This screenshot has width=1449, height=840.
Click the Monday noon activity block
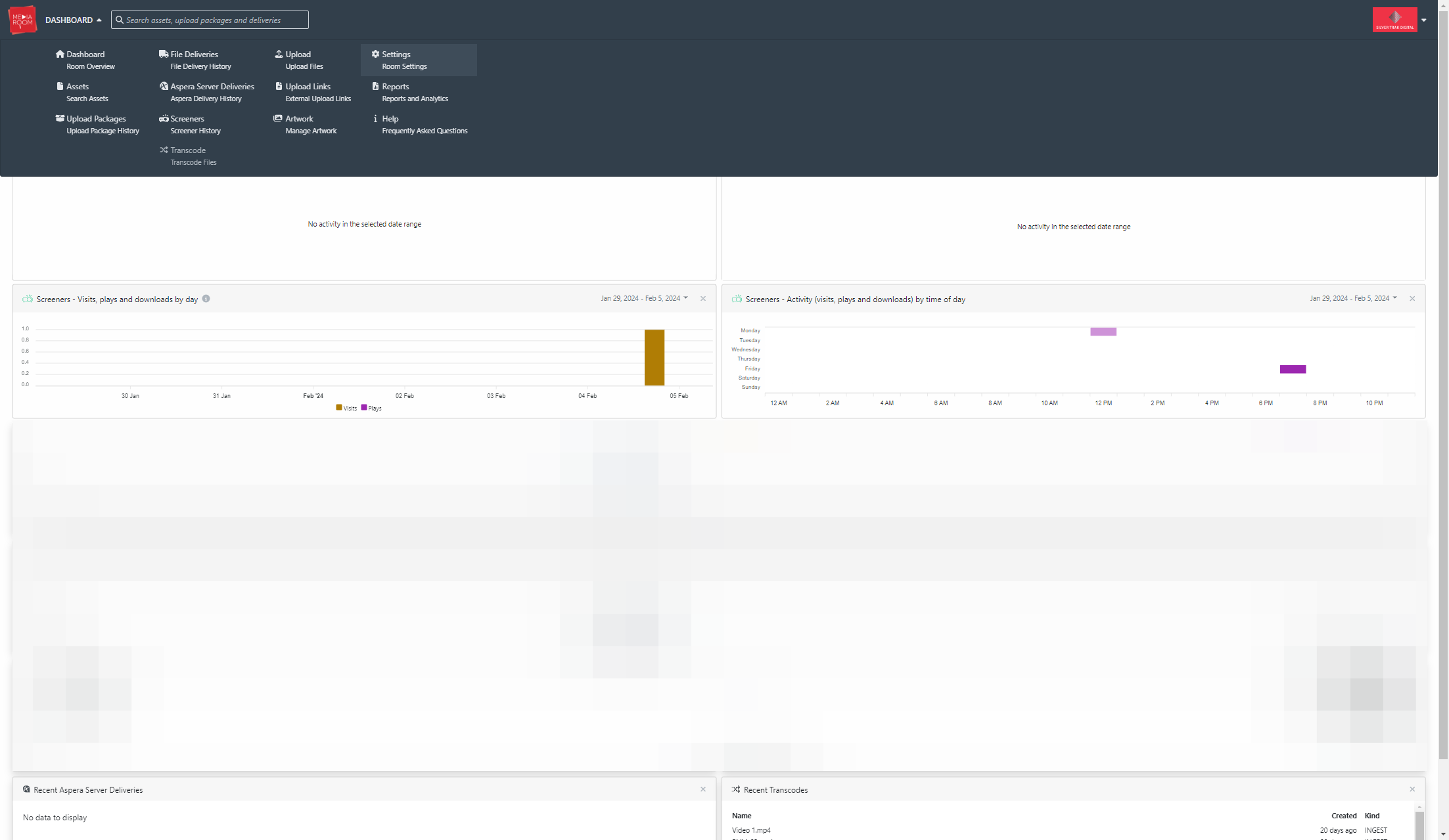[x=1103, y=332]
